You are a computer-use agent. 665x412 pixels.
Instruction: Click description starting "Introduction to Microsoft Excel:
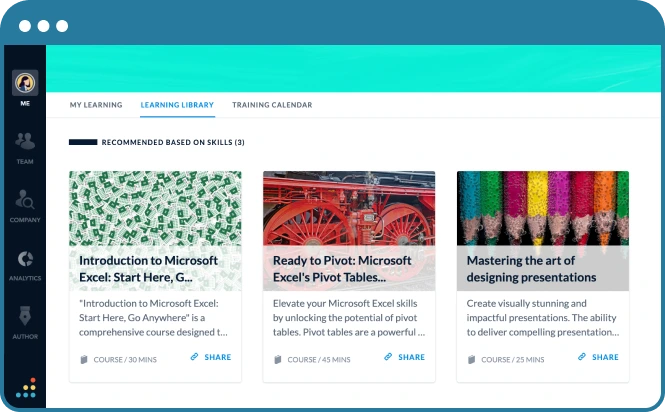154,318
